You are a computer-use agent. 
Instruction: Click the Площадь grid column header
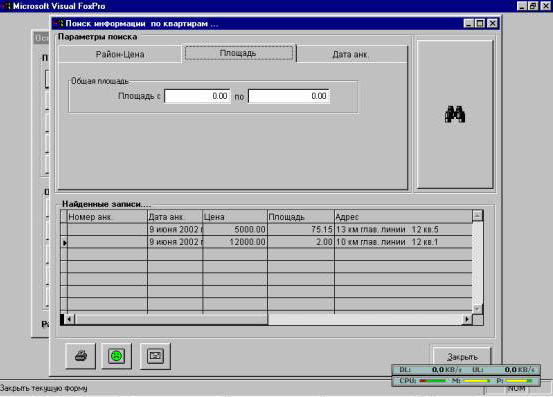[301, 217]
